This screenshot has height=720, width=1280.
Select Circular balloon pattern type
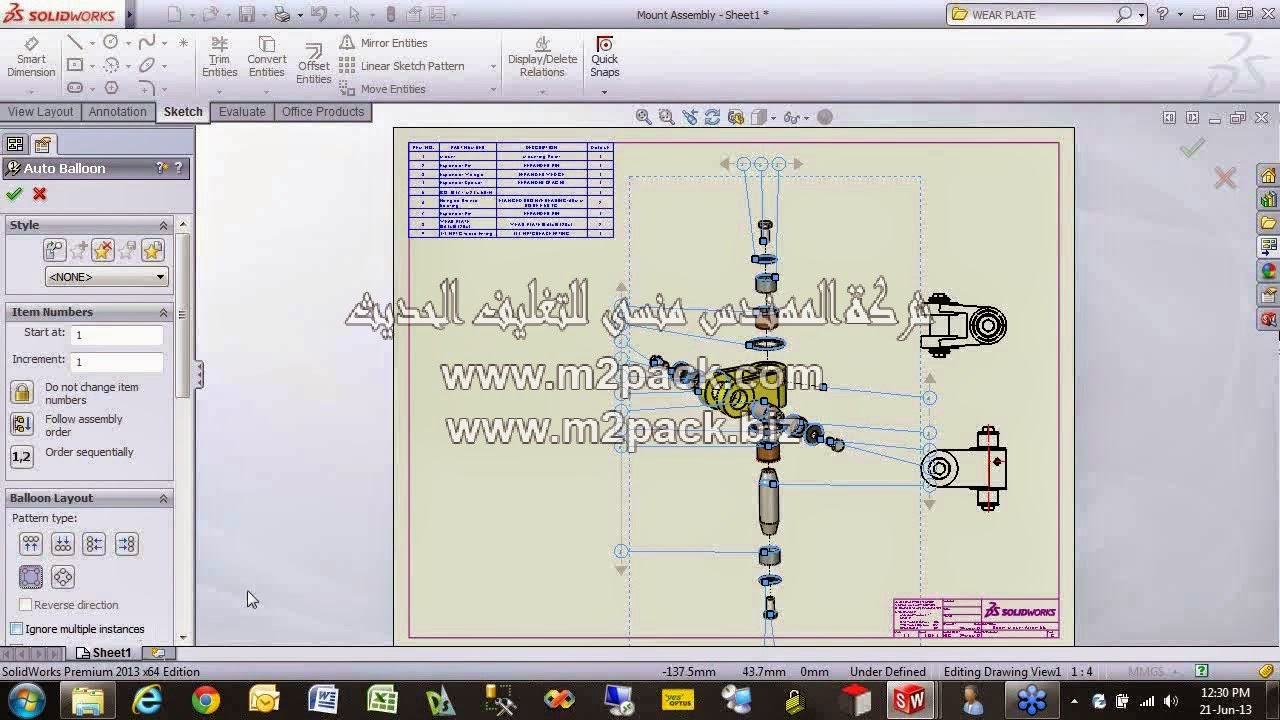coord(63,577)
